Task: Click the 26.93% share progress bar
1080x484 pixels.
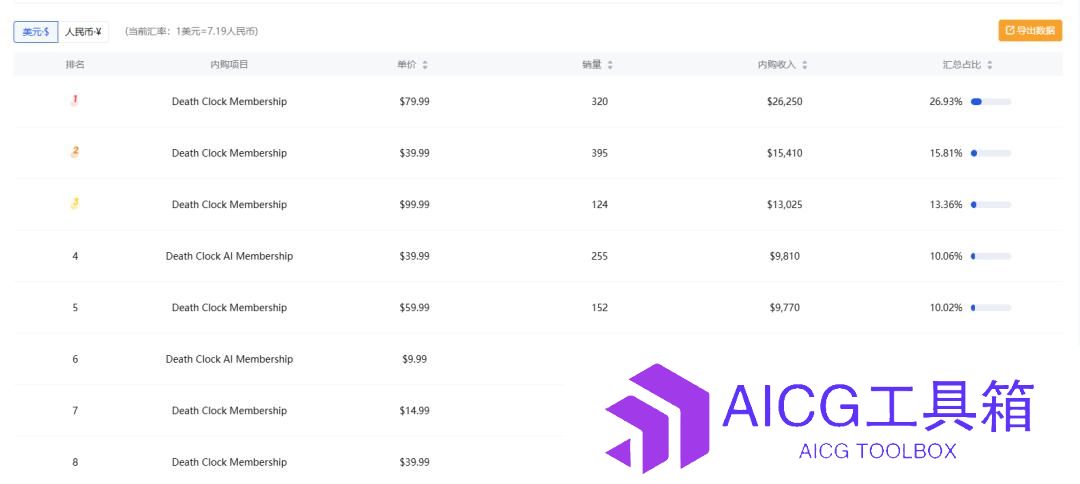Action: pos(990,102)
